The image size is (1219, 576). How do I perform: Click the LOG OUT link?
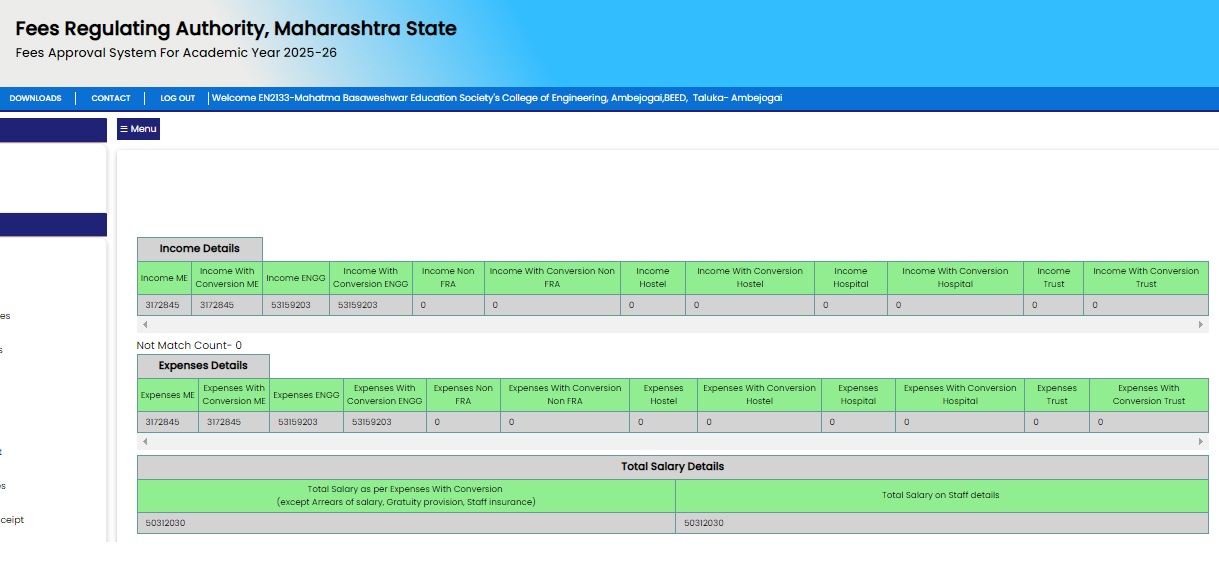coord(178,98)
